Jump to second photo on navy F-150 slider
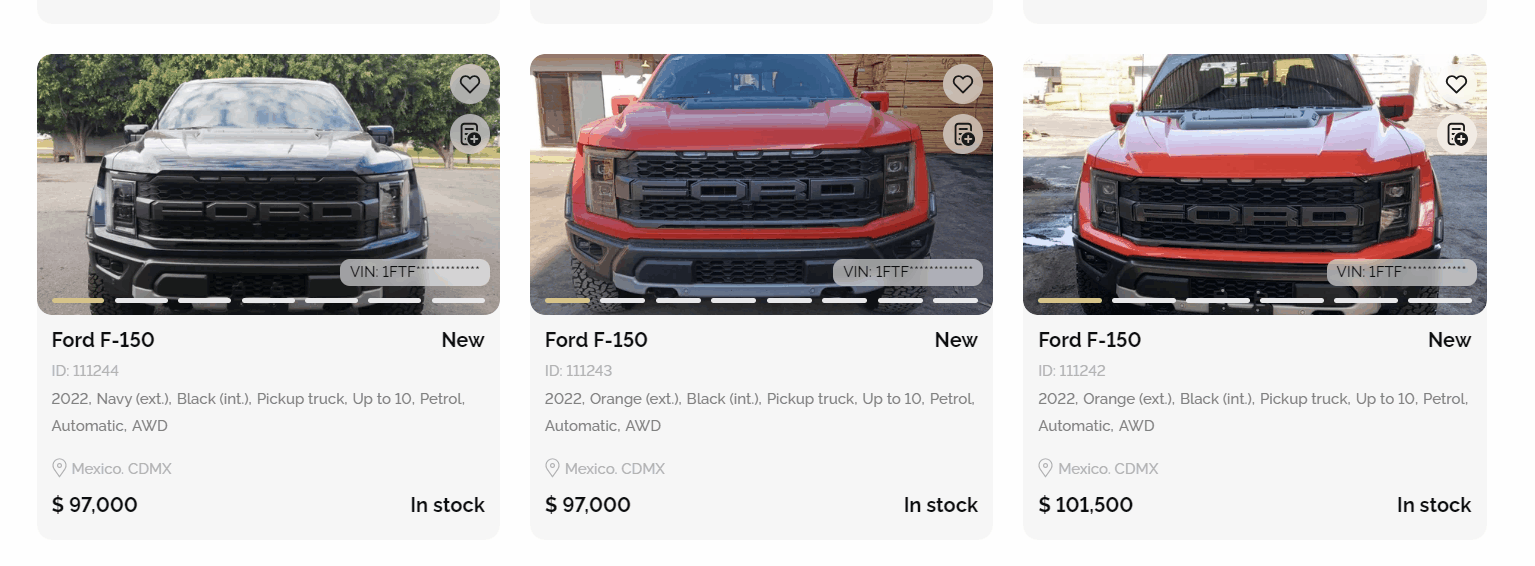The width and height of the screenshot is (1535, 566). [141, 300]
